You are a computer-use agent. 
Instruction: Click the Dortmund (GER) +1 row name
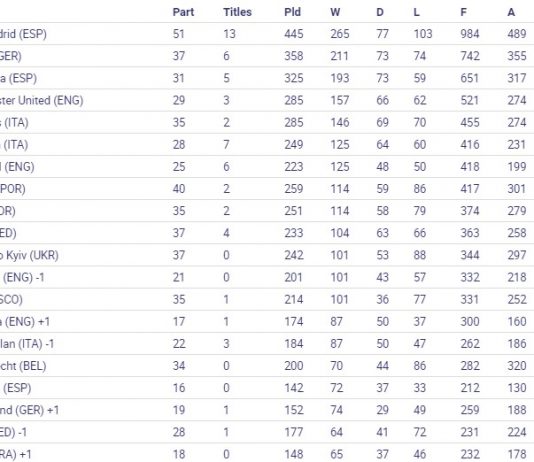pyautogui.click(x=30, y=410)
